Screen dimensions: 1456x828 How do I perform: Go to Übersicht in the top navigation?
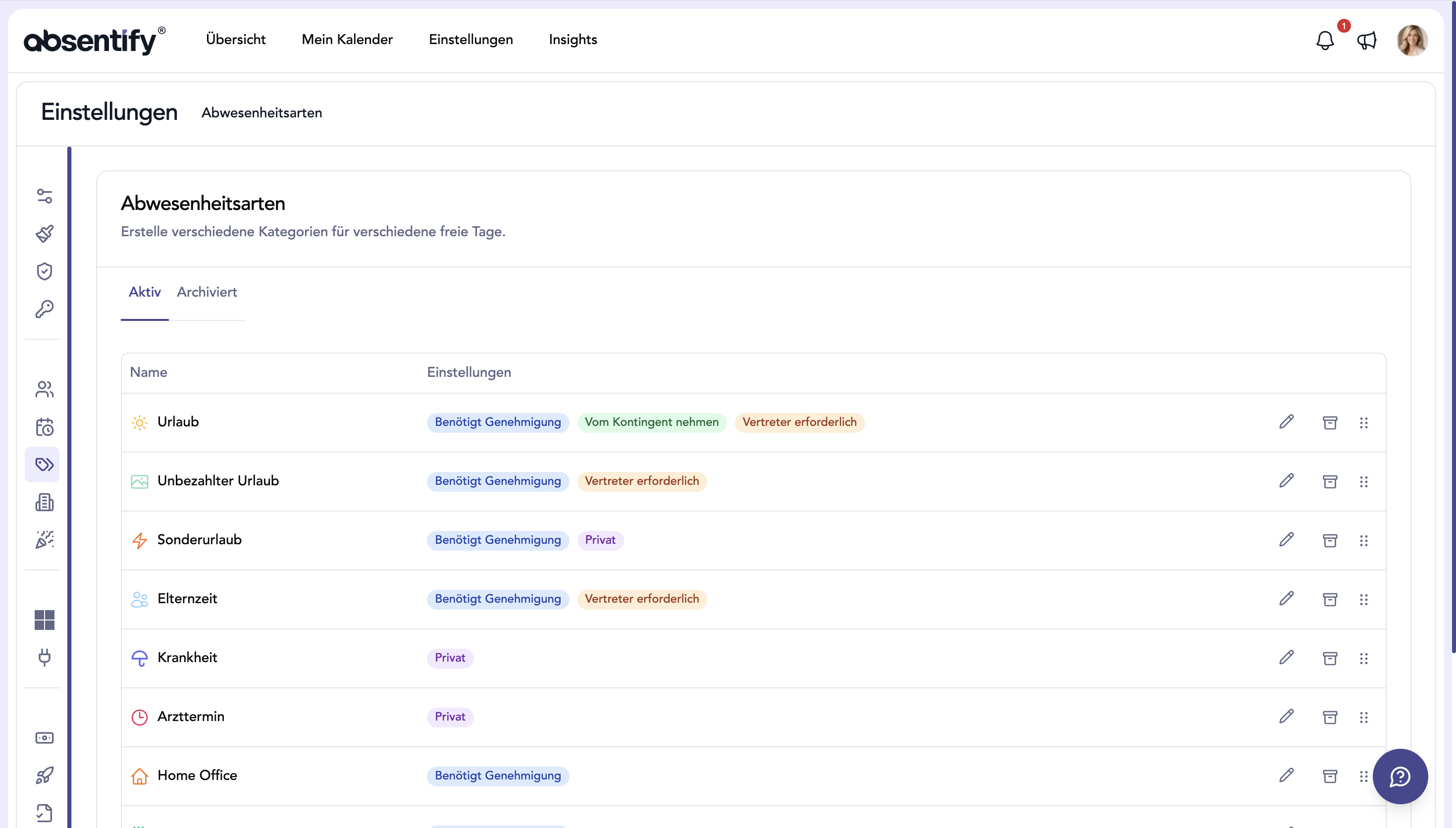point(236,39)
